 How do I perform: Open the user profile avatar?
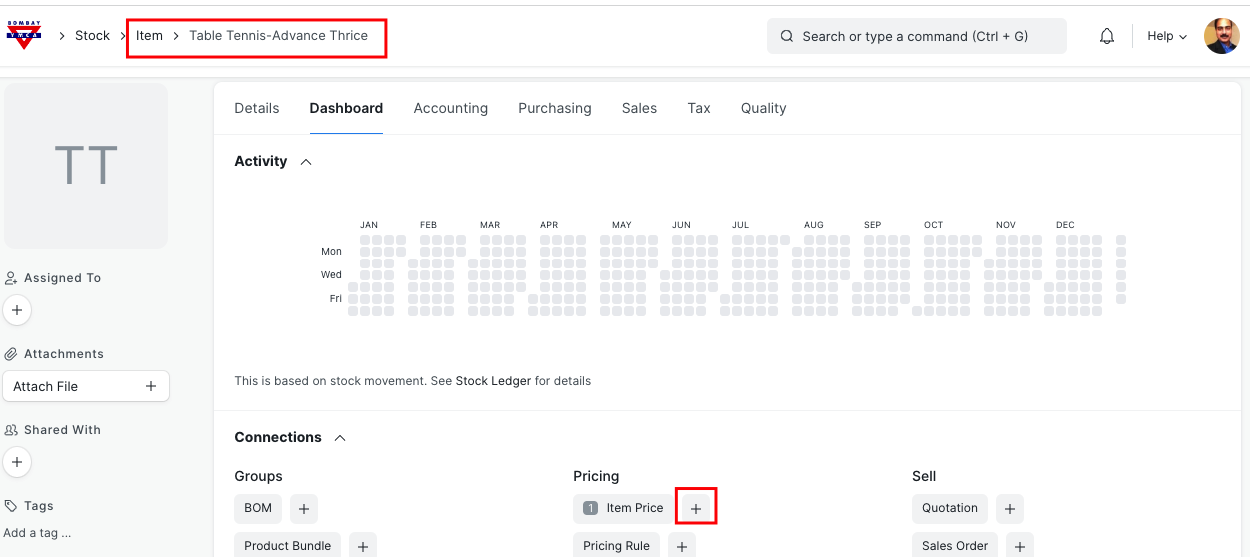coord(1221,36)
